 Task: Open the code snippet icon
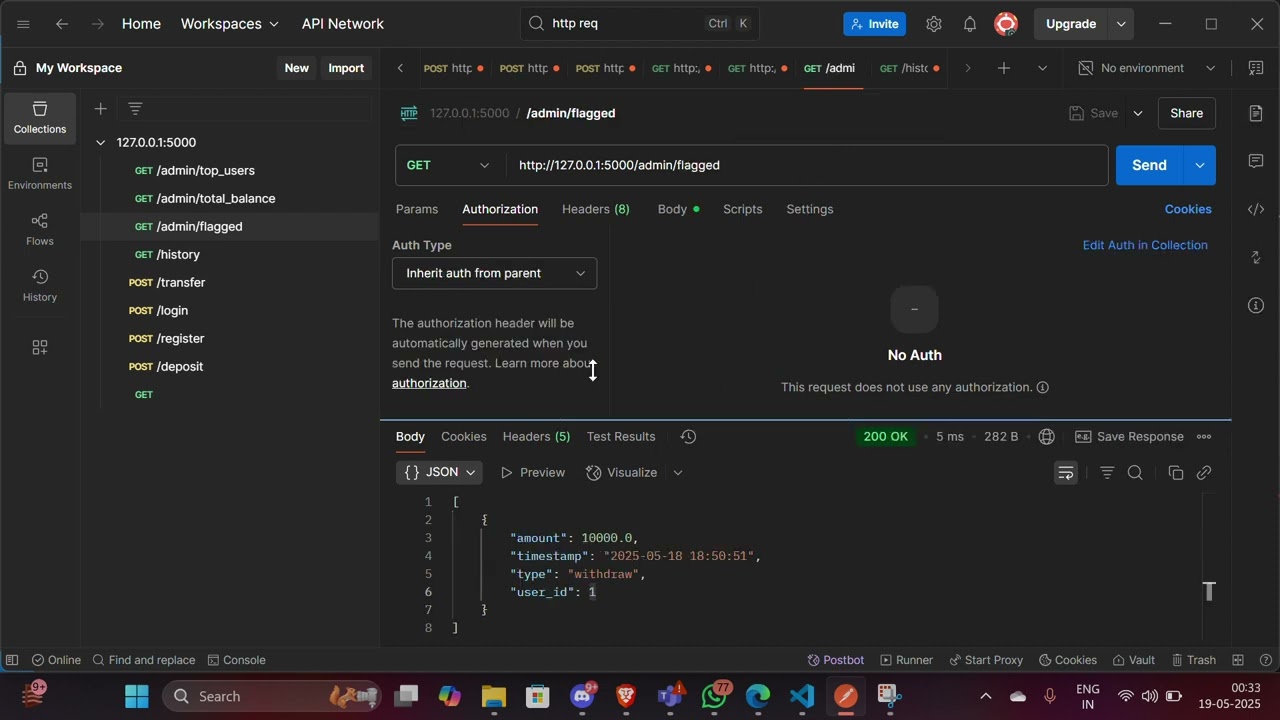[x=1256, y=209]
